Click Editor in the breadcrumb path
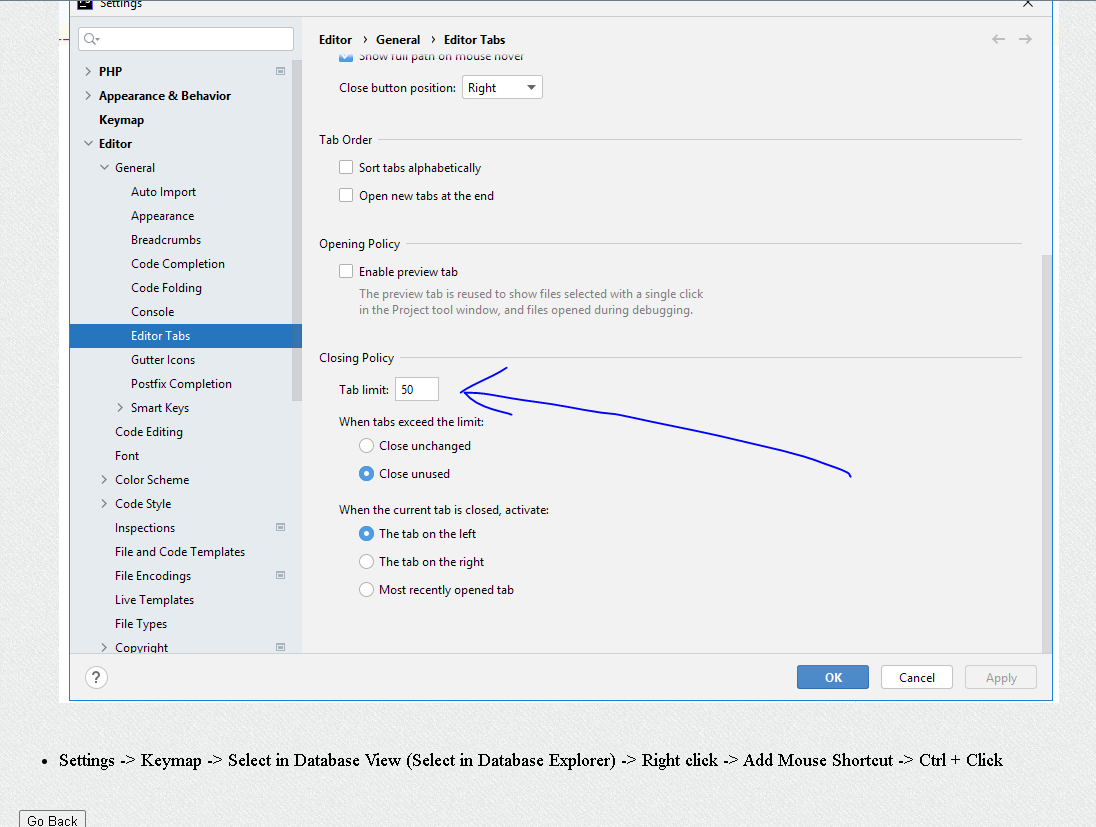 [x=336, y=40]
